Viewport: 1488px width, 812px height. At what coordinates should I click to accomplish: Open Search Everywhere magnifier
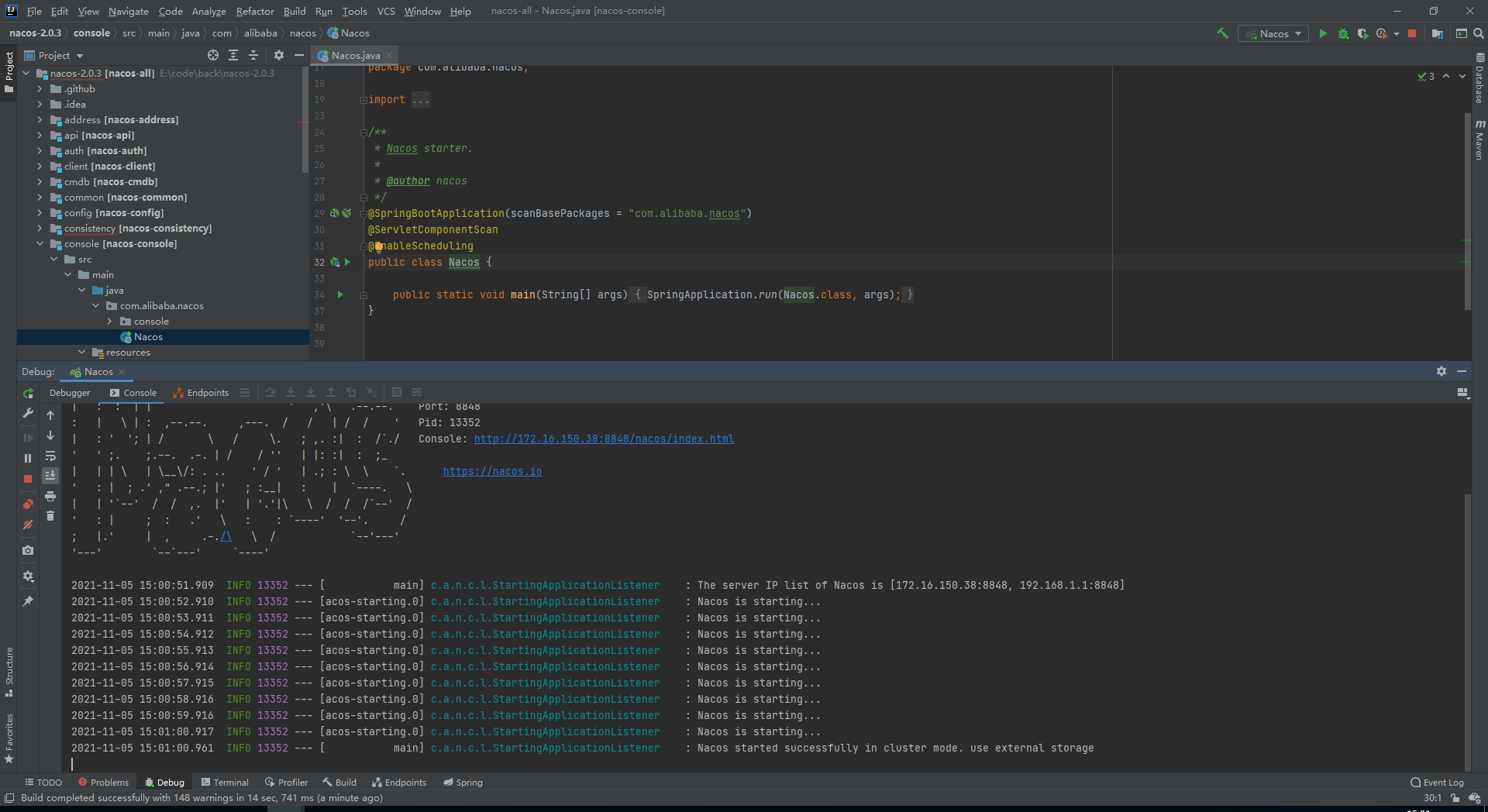pyautogui.click(x=1479, y=33)
